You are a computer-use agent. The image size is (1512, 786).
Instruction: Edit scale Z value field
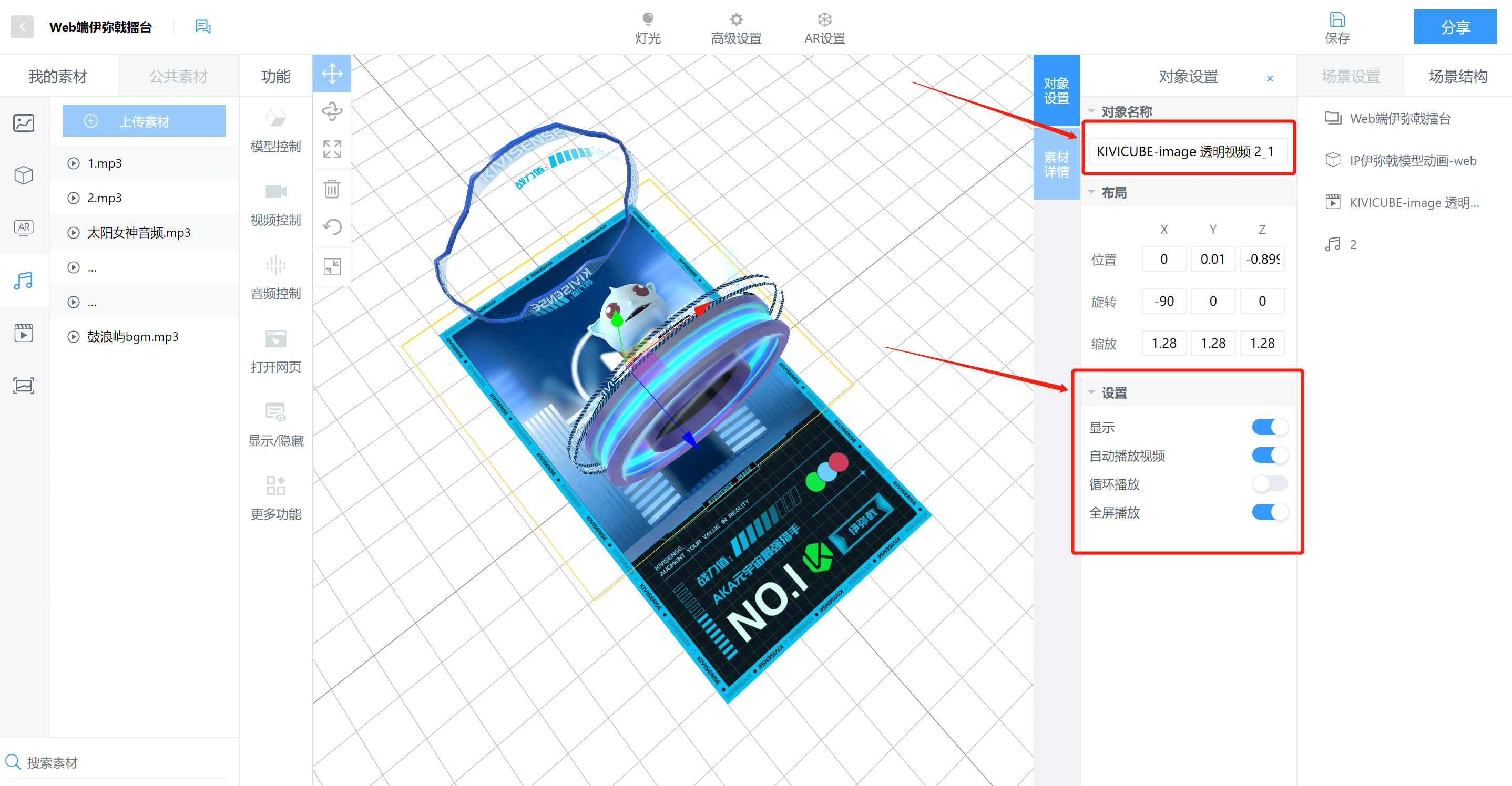coord(1262,343)
